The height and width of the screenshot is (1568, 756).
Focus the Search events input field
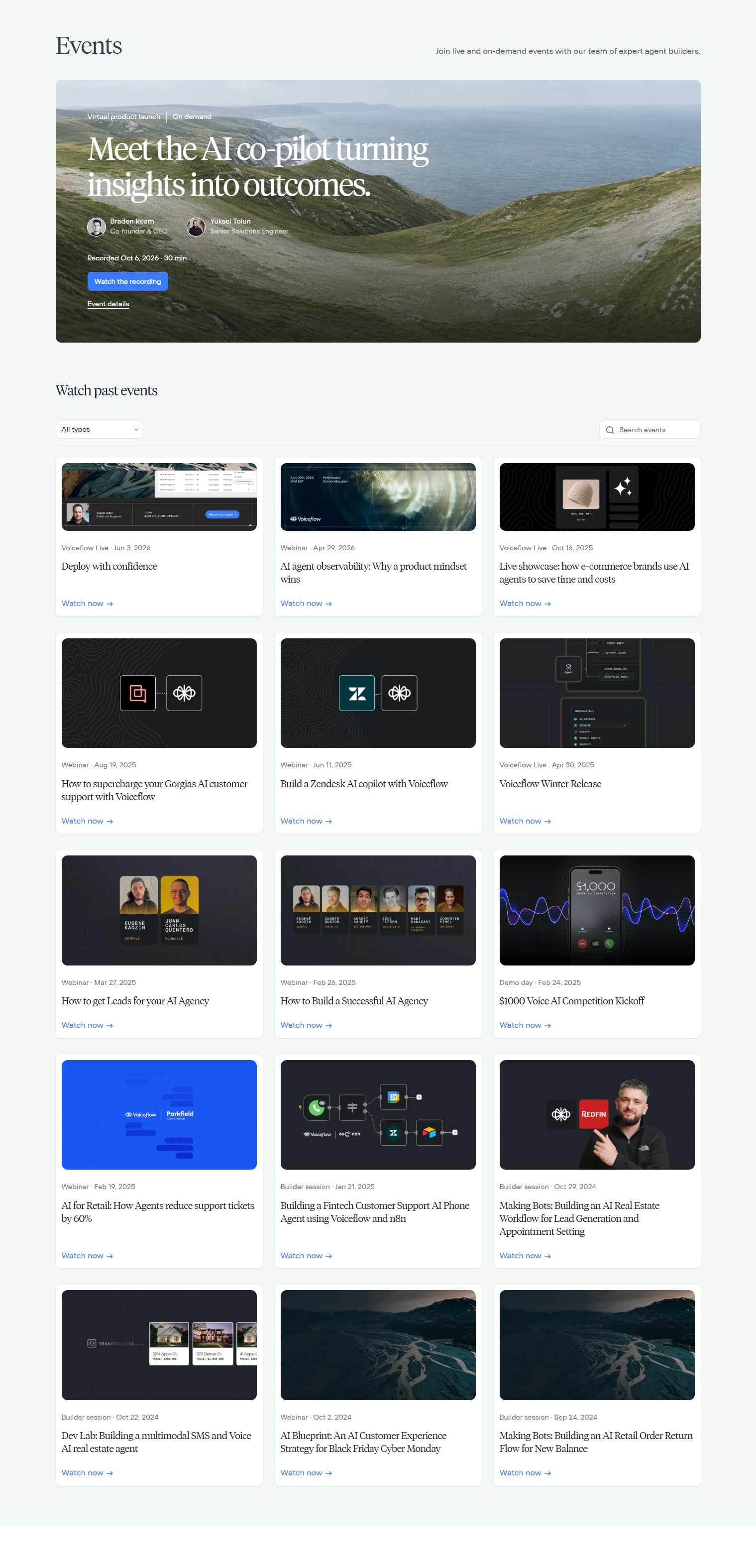(649, 430)
